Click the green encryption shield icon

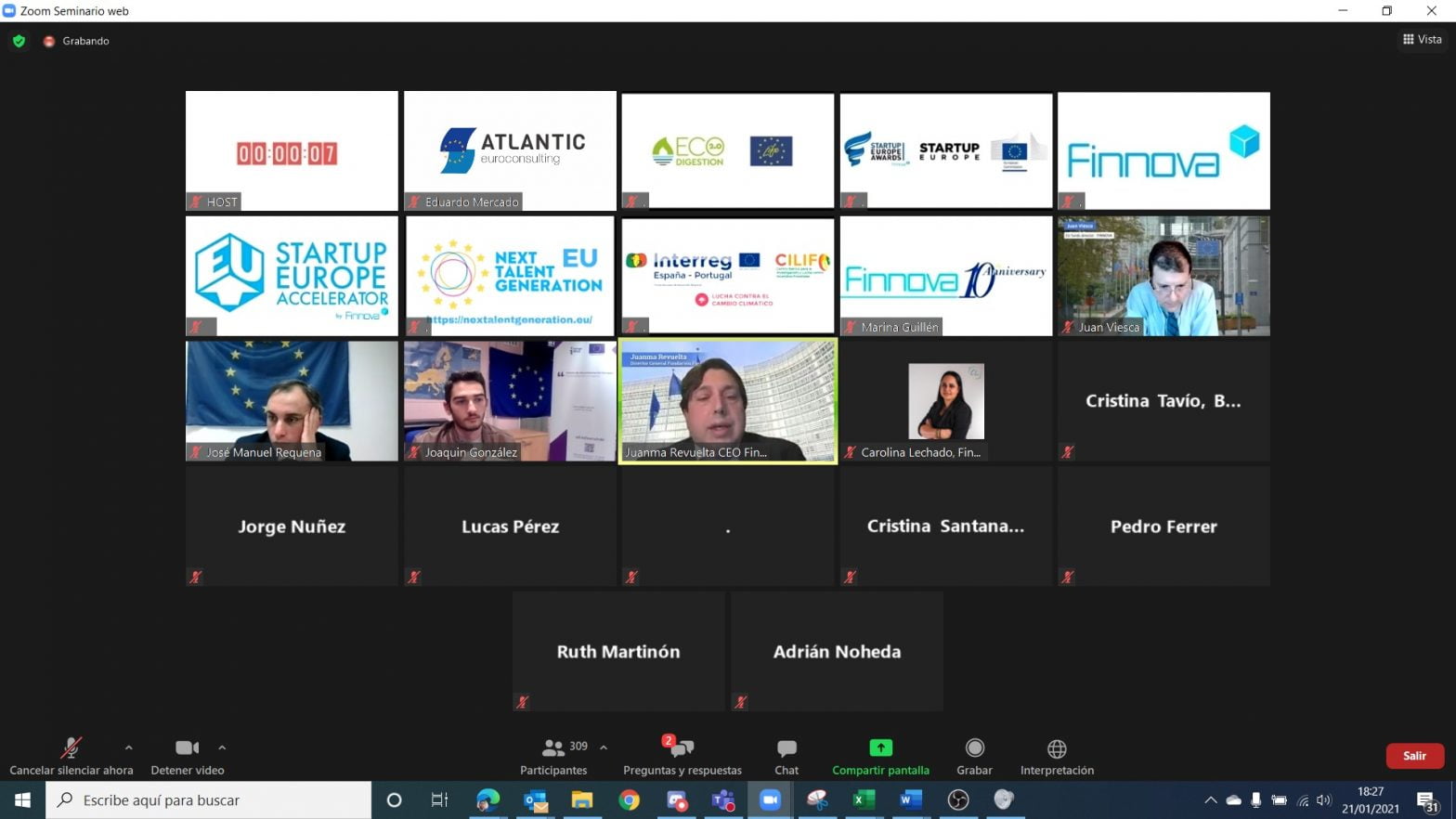tap(19, 41)
